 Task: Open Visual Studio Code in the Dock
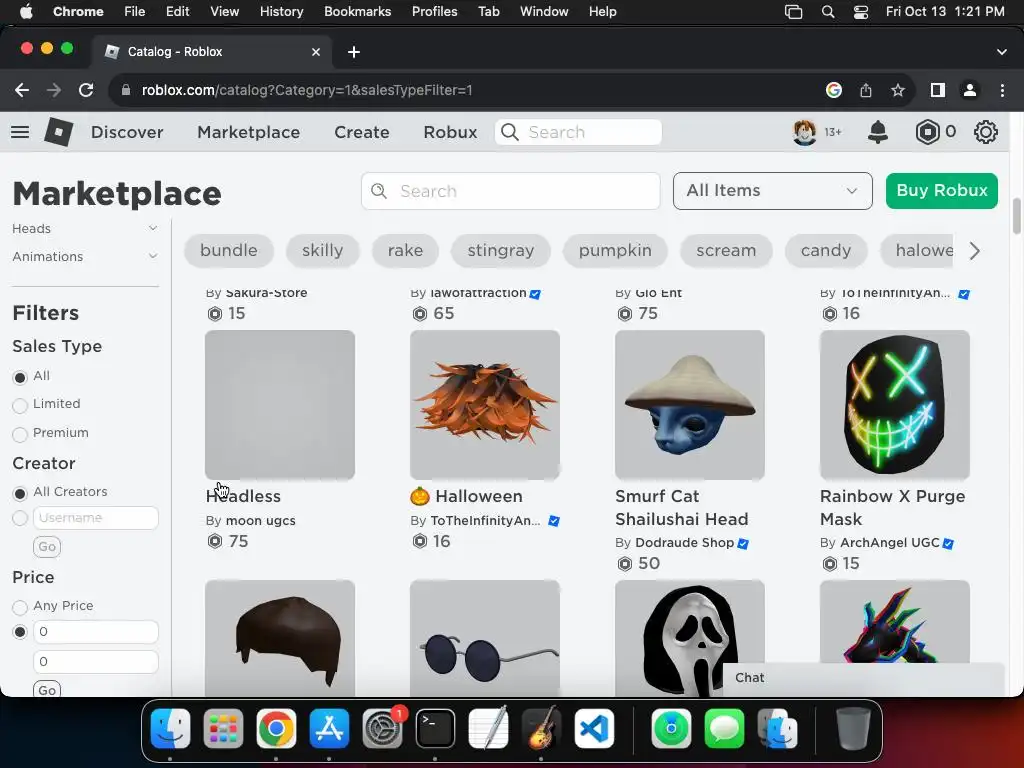[594, 728]
